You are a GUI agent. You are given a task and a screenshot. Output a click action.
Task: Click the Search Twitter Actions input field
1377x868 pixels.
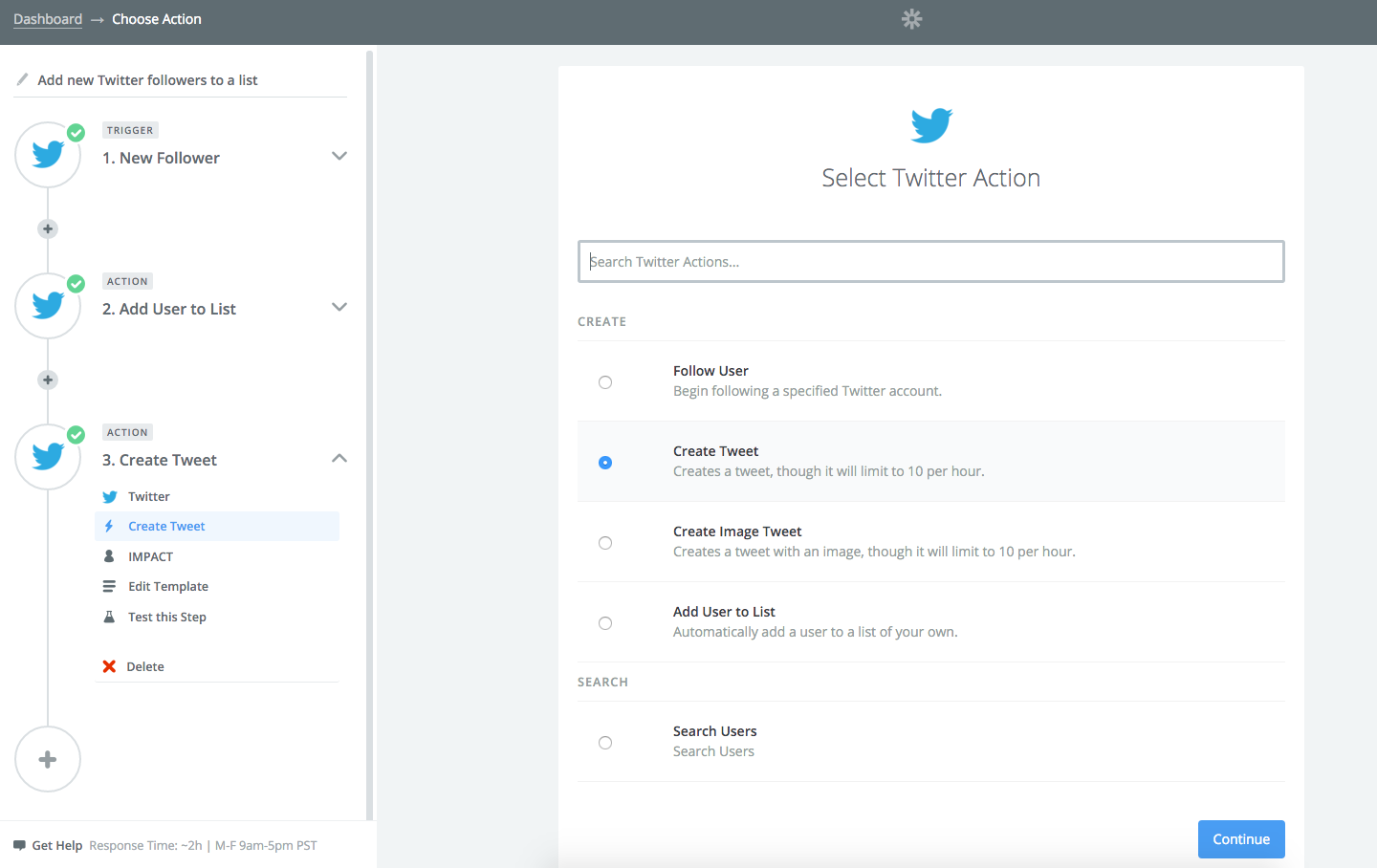(x=931, y=262)
